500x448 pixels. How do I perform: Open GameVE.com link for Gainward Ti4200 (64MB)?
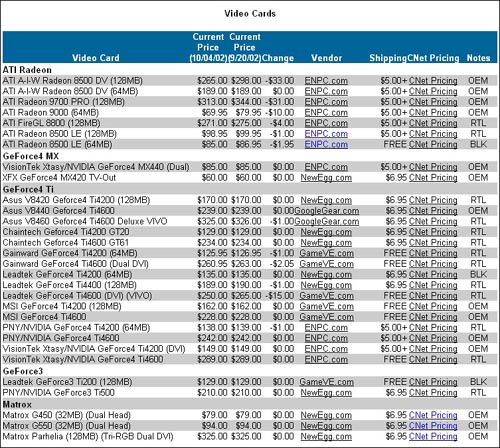[x=326, y=253]
